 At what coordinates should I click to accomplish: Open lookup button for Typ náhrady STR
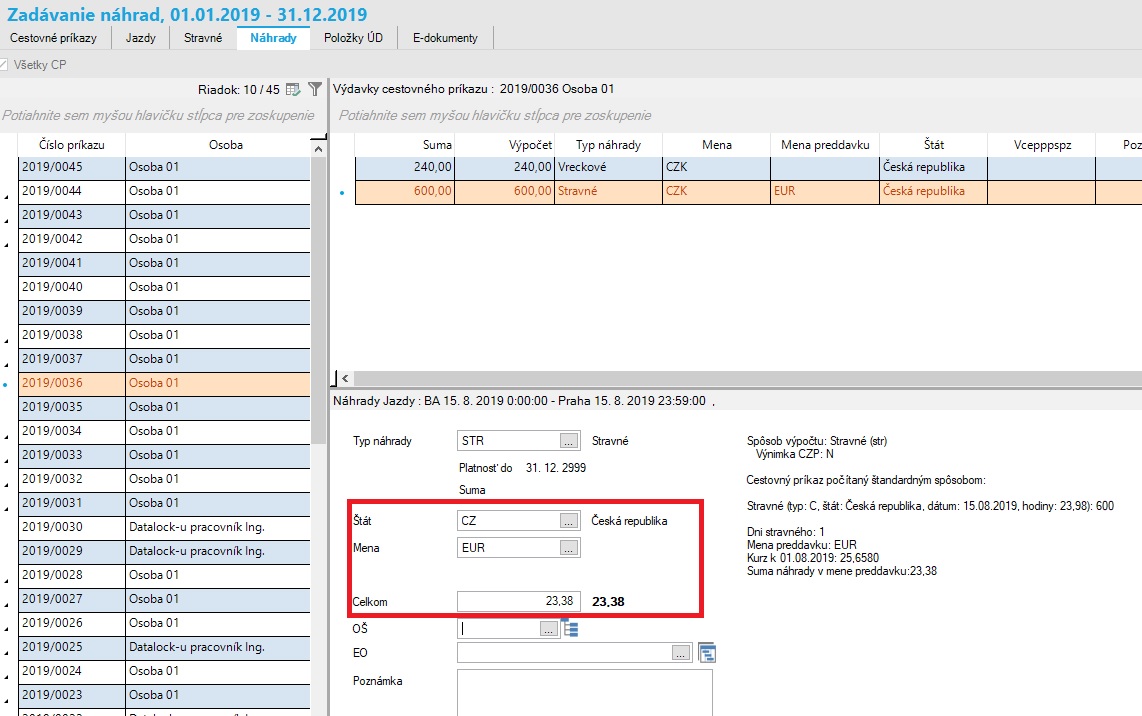[x=569, y=441]
